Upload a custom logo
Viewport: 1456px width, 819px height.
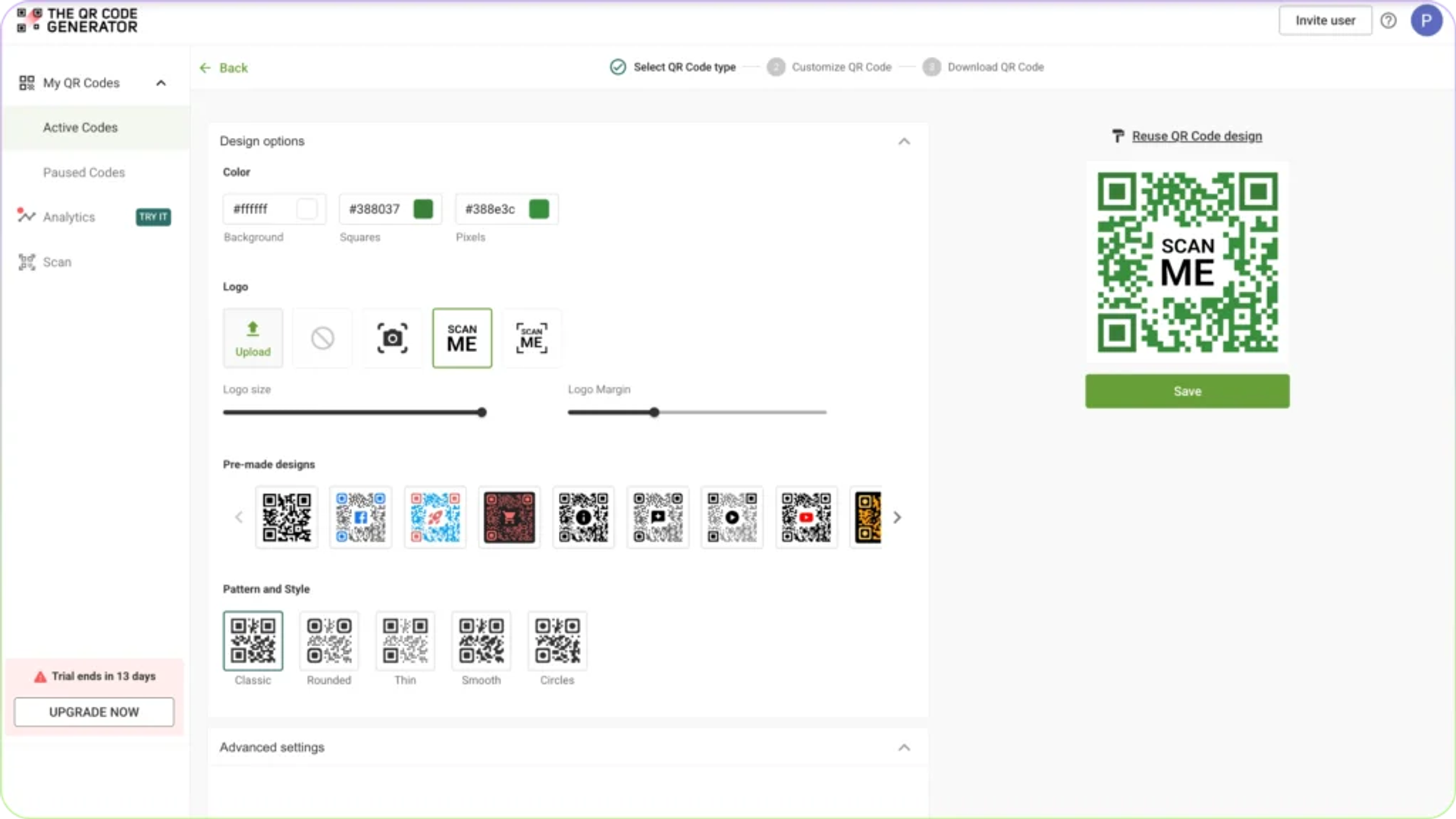tap(253, 338)
